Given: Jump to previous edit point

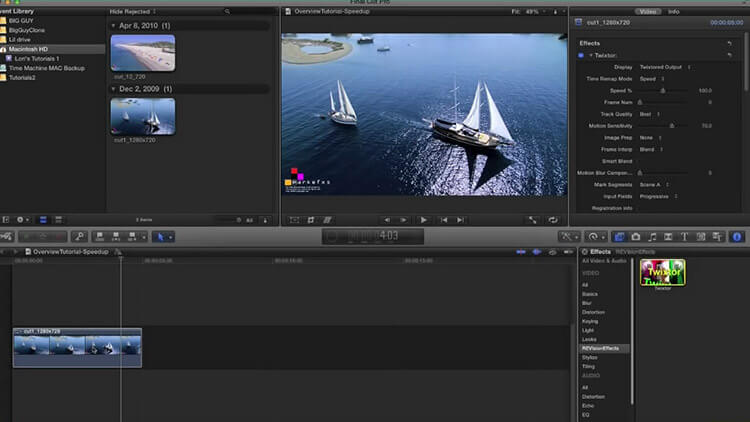Looking at the screenshot, I should 444,220.
